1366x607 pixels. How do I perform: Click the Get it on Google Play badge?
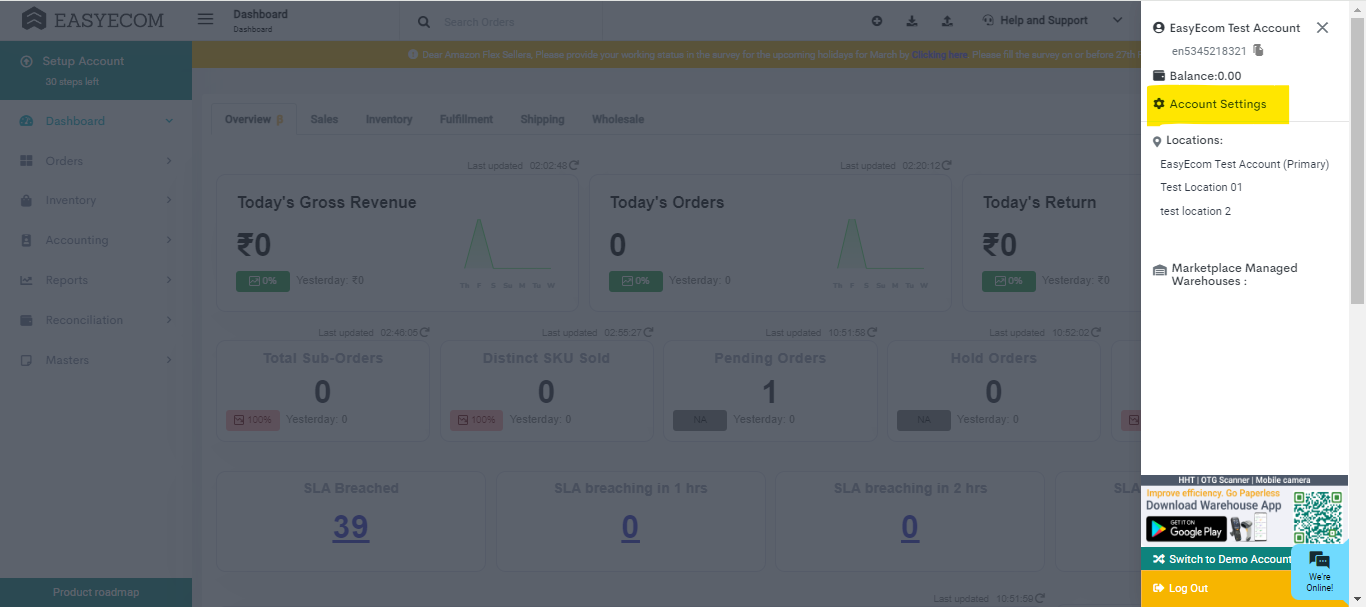[x=1186, y=529]
